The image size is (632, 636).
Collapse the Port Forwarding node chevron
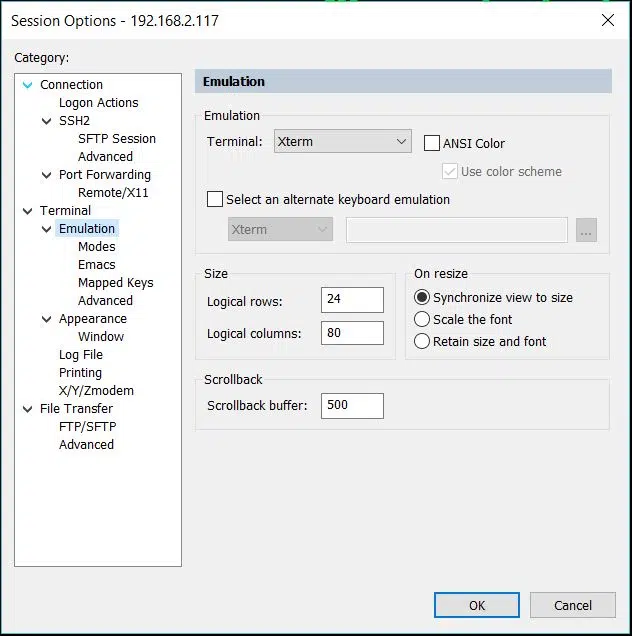tap(47, 175)
